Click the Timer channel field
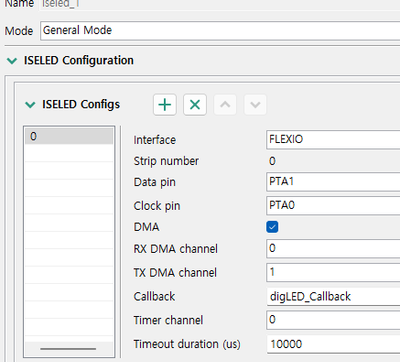 [x=333, y=320]
